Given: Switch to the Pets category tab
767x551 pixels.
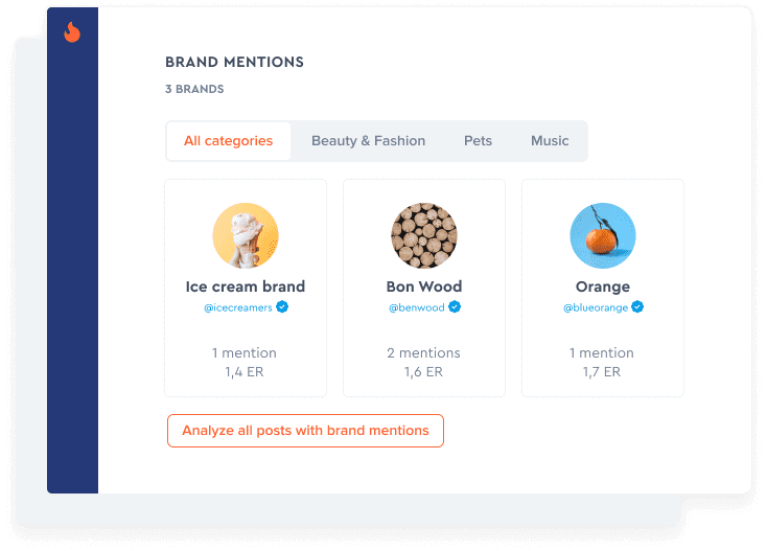Looking at the screenshot, I should (478, 141).
